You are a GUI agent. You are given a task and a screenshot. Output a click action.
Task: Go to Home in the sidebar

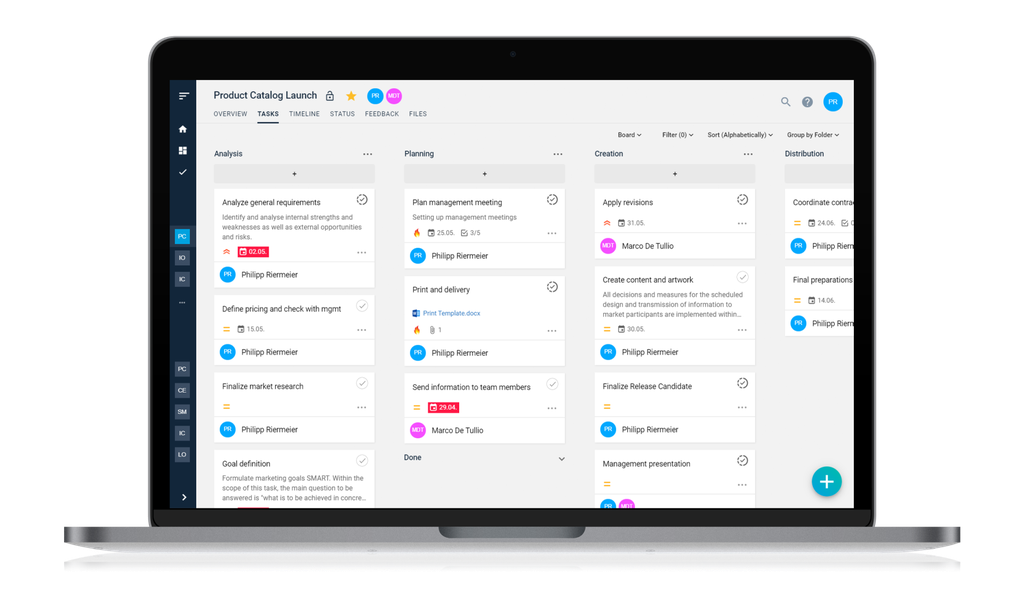point(183,129)
